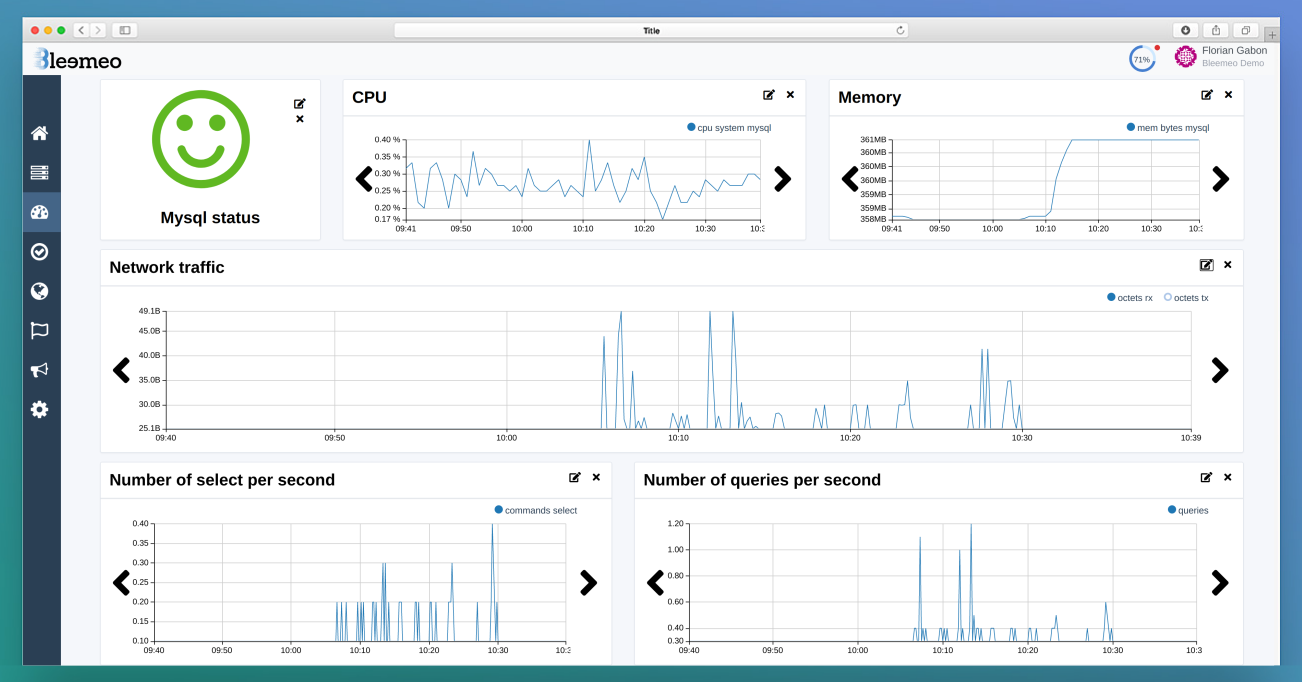Advance Memory chart using its right arrow
Image resolution: width=1302 pixels, height=682 pixels.
pos(1221,179)
